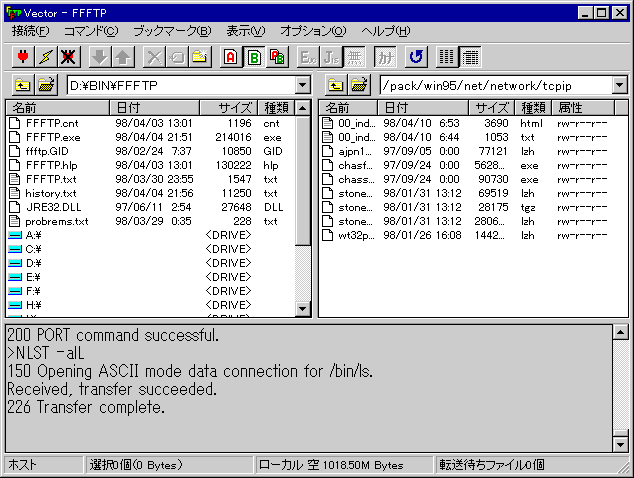Open the オプション(O) menu
The height and width of the screenshot is (478, 634).
coord(313,31)
